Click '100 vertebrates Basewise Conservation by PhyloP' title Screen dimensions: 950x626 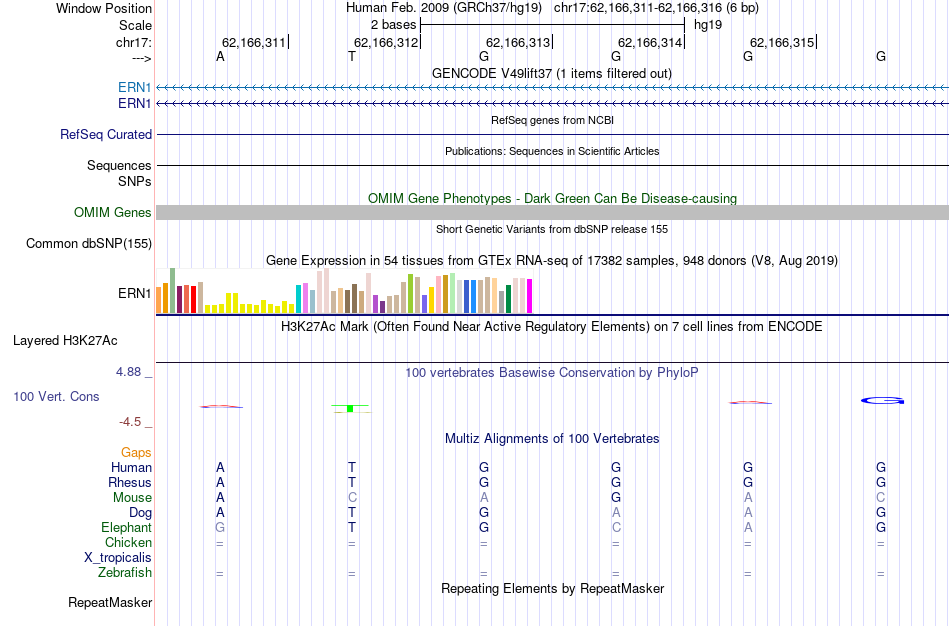pyautogui.click(x=552, y=373)
